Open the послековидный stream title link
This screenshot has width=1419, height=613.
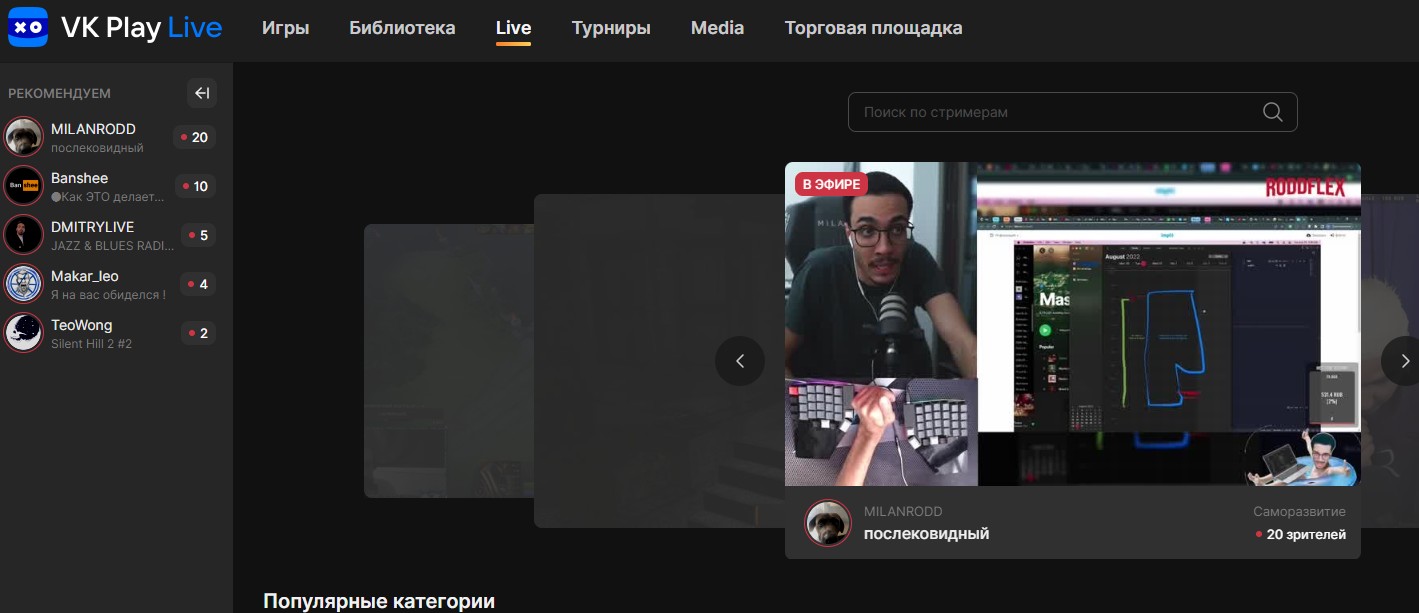click(926, 534)
